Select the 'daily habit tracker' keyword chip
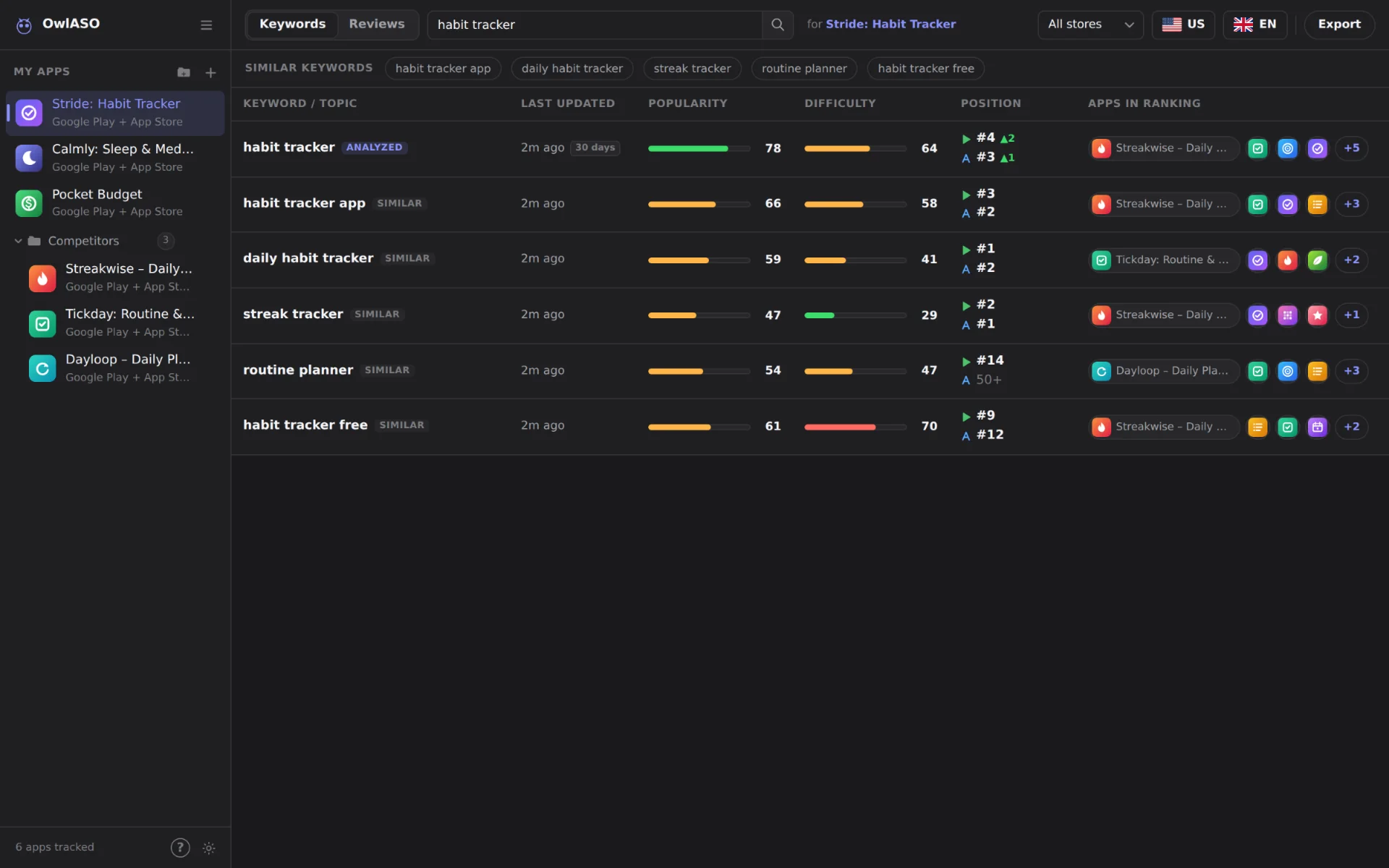Viewport: 1389px width, 868px height. click(572, 69)
